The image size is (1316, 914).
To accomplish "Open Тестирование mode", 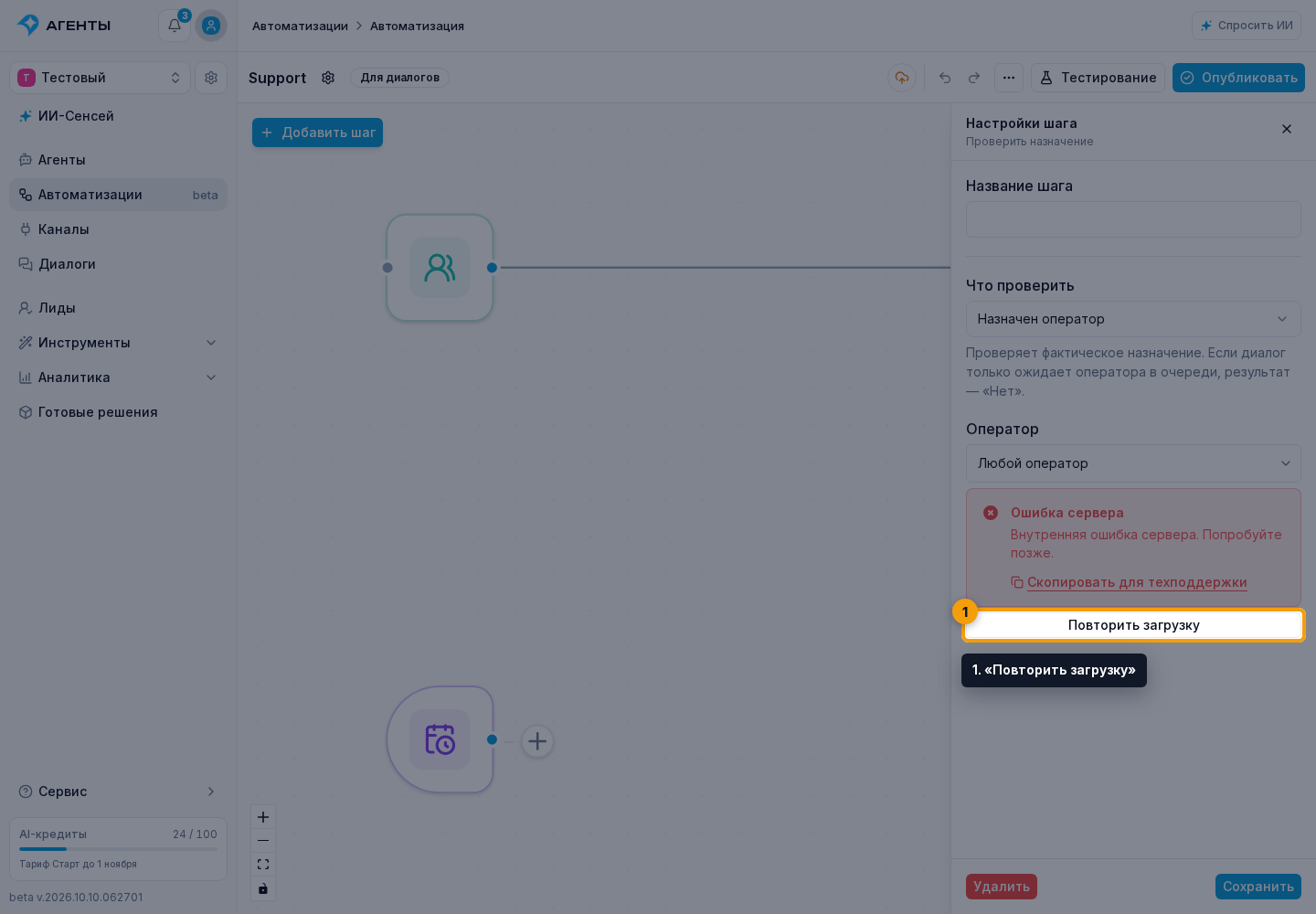I will pyautogui.click(x=1098, y=78).
